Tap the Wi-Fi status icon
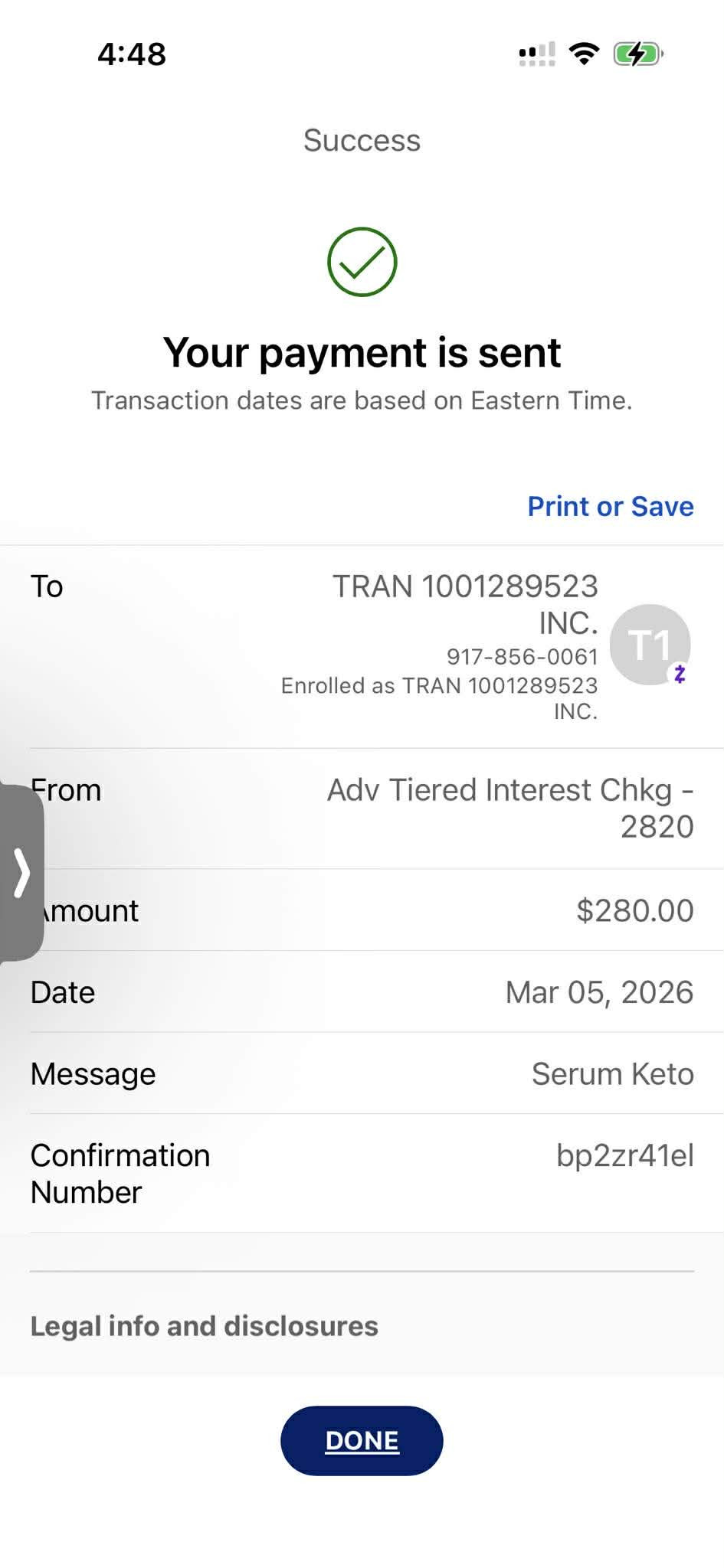Screen dimensions: 724x1568 click(x=584, y=54)
